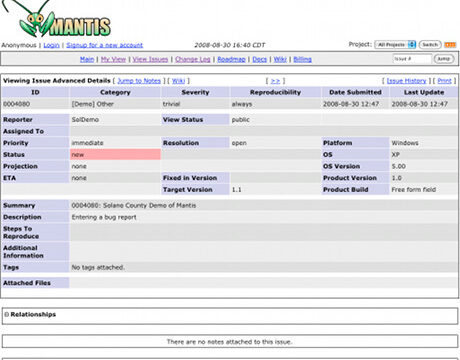This screenshot has width=460, height=360.
Task: Click the 'always' reproducibility value
Action: click(242, 104)
